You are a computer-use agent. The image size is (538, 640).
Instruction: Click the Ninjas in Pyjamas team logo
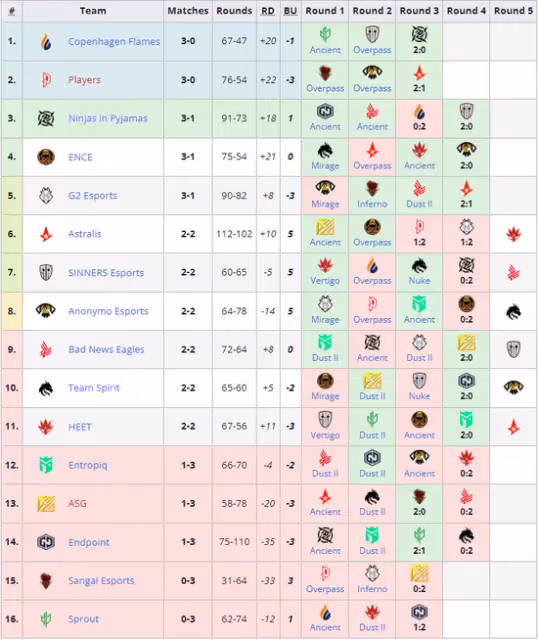point(46,118)
